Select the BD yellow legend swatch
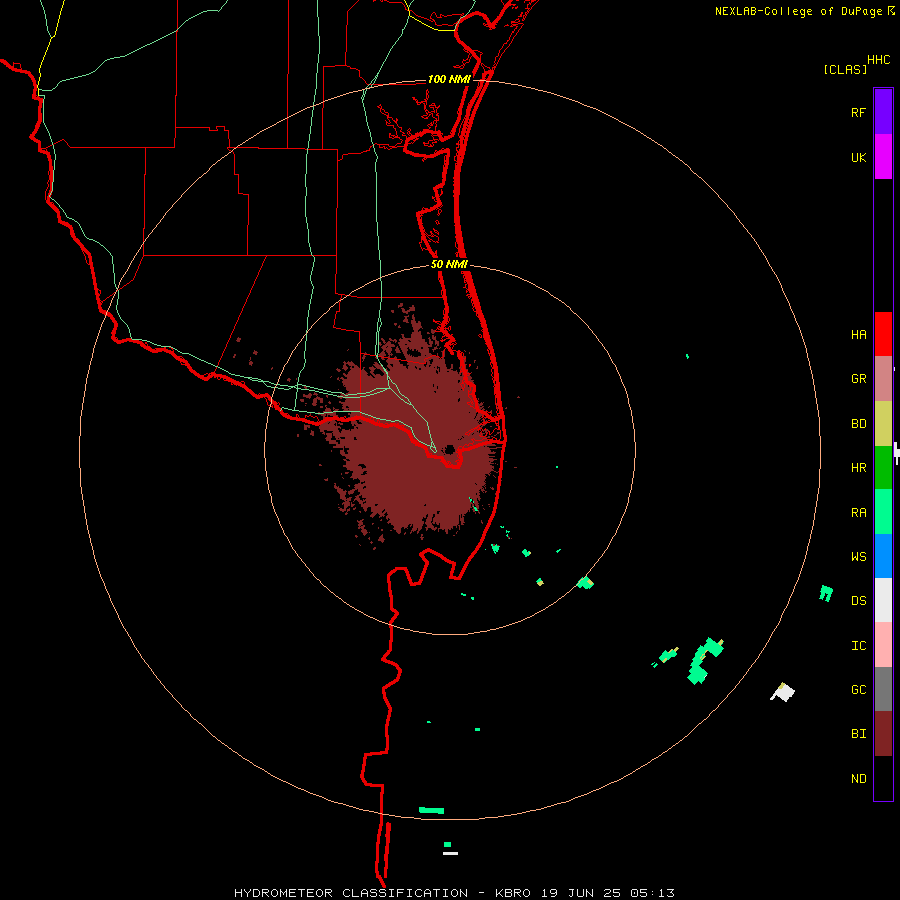Viewport: 900px width, 900px height. [883, 424]
